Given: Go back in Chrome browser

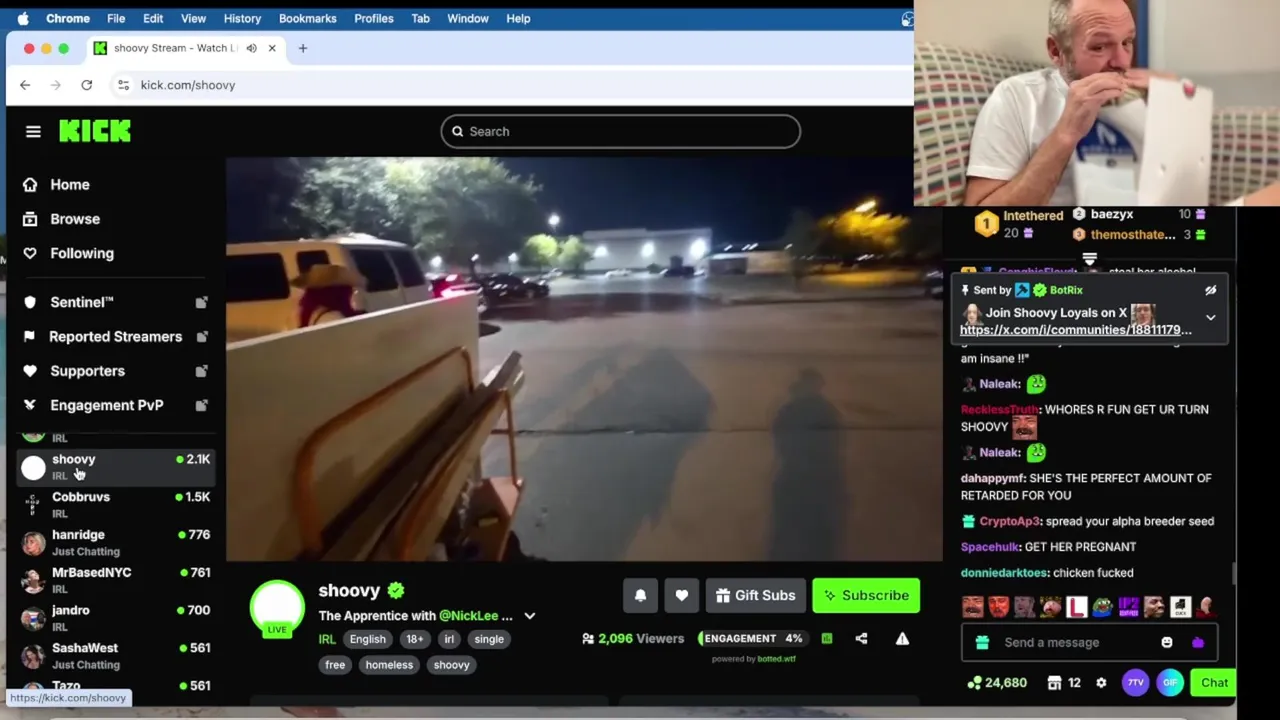Looking at the screenshot, I should (x=25, y=85).
